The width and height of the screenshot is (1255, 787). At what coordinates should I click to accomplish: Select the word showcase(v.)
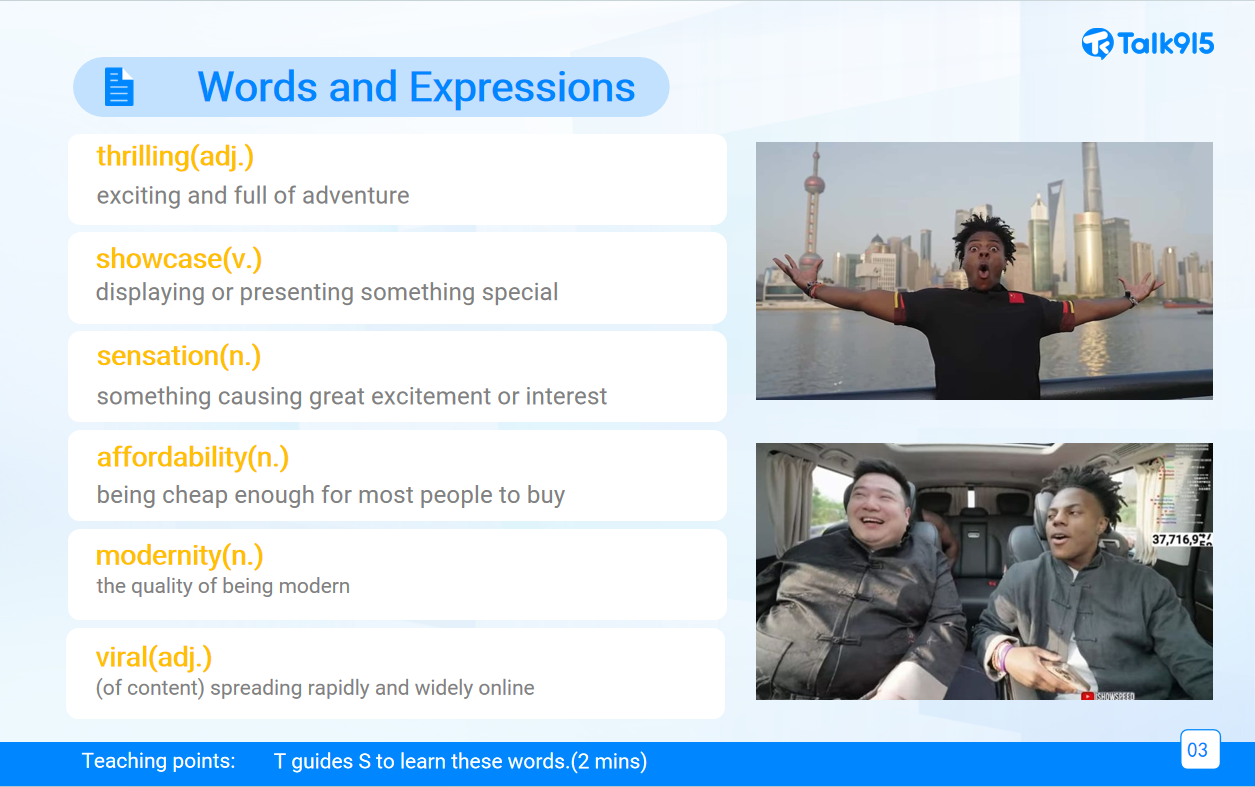[179, 259]
